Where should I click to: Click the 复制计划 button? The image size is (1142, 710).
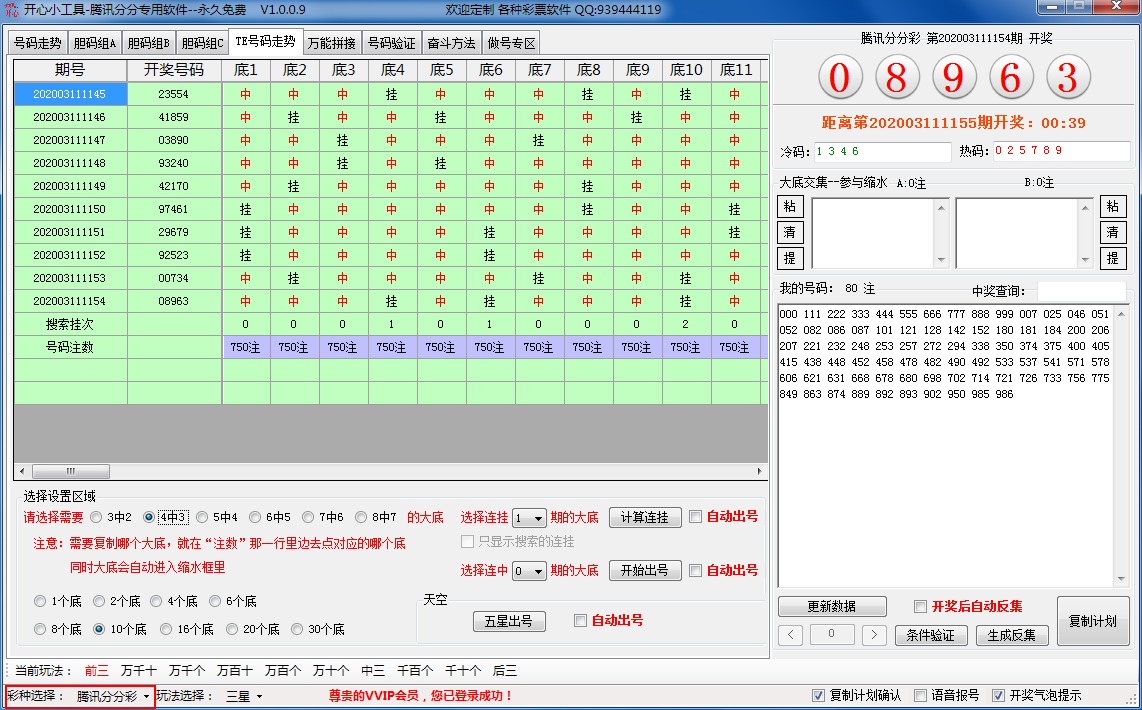click(1092, 620)
